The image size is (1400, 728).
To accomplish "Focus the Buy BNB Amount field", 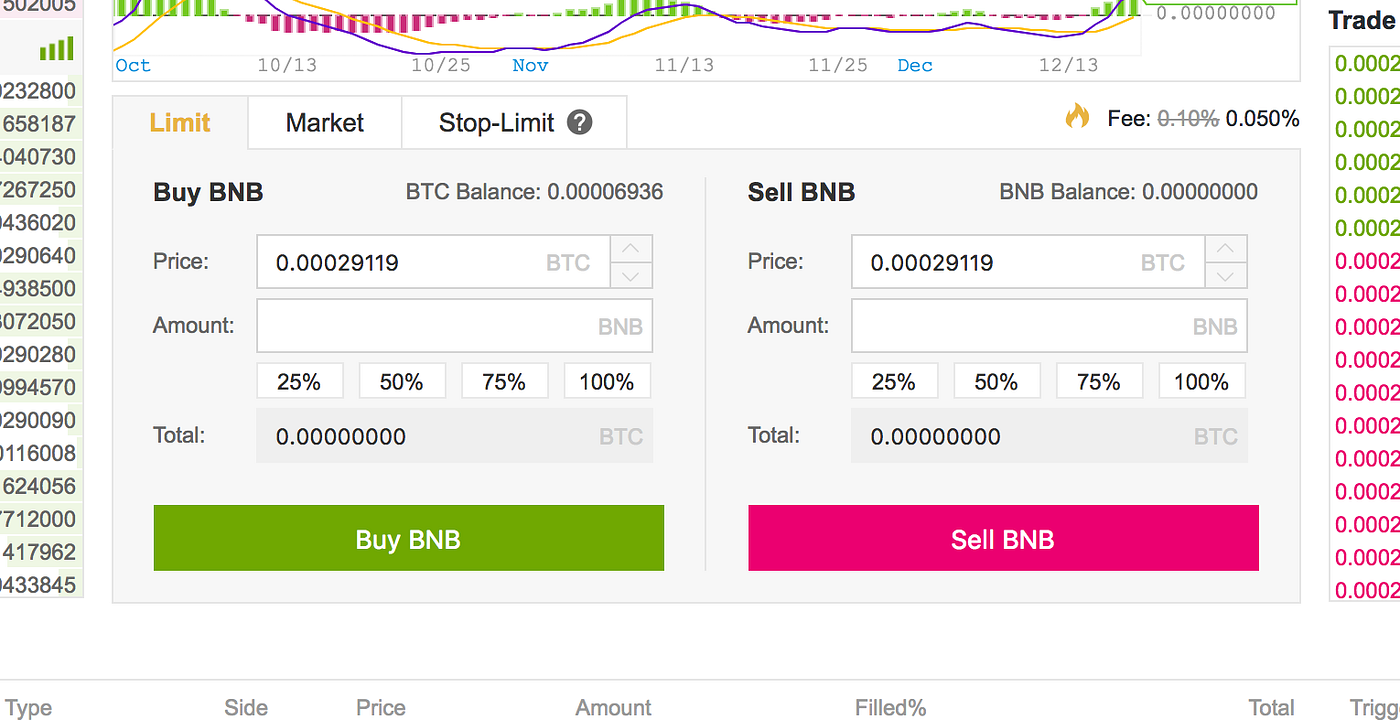I will tap(455, 326).
